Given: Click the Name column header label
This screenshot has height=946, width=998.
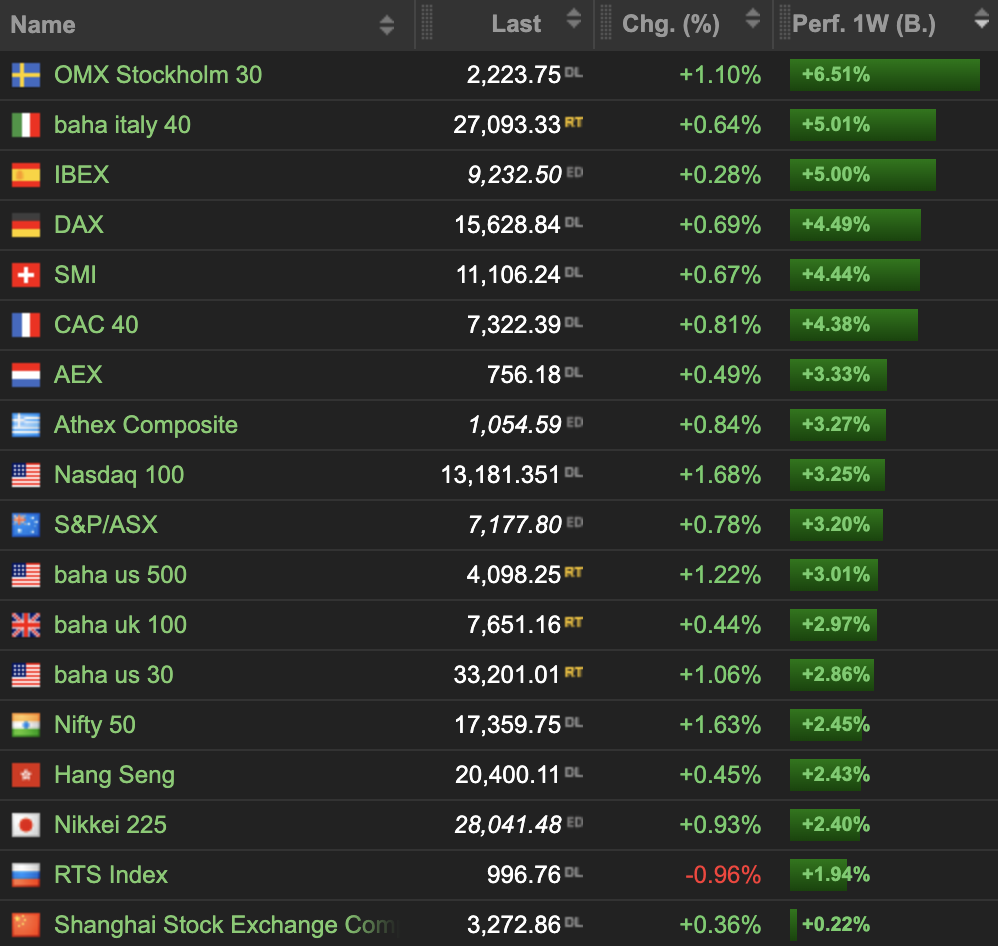Looking at the screenshot, I should [x=43, y=25].
